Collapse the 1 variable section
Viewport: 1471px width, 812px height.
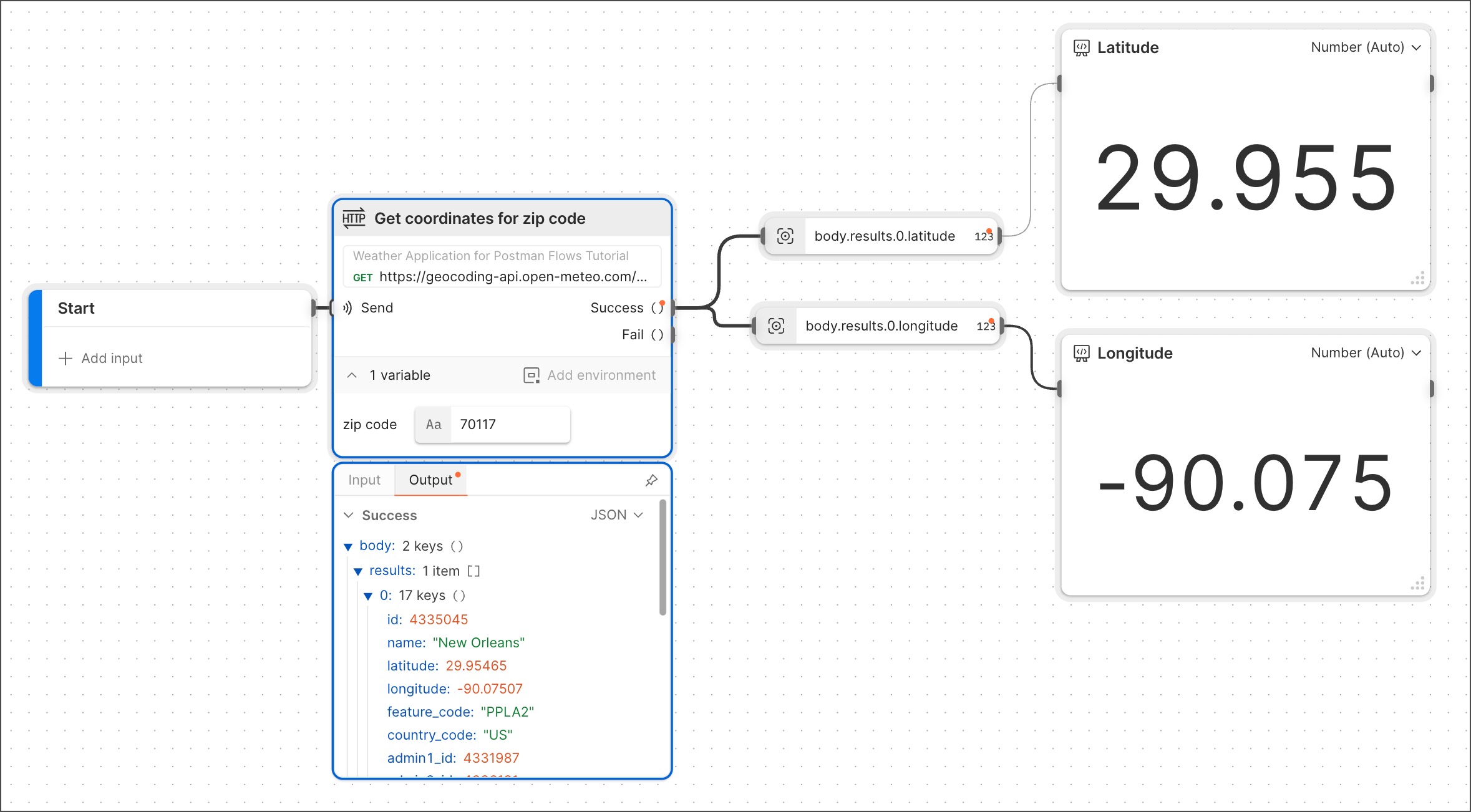tap(352, 375)
